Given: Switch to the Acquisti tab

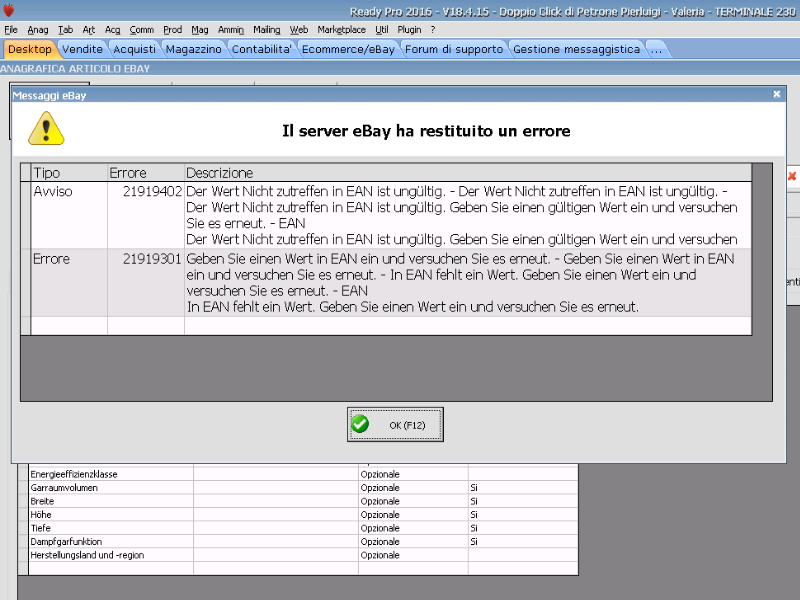Looking at the screenshot, I should [x=134, y=49].
